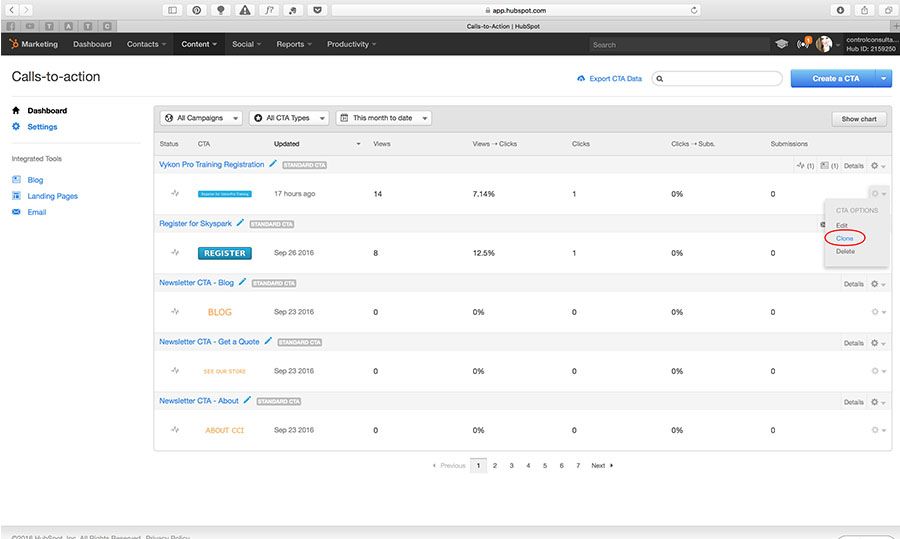This screenshot has height=539, width=900.
Task: Click the Pinterest extension icon
Action: coord(196,10)
